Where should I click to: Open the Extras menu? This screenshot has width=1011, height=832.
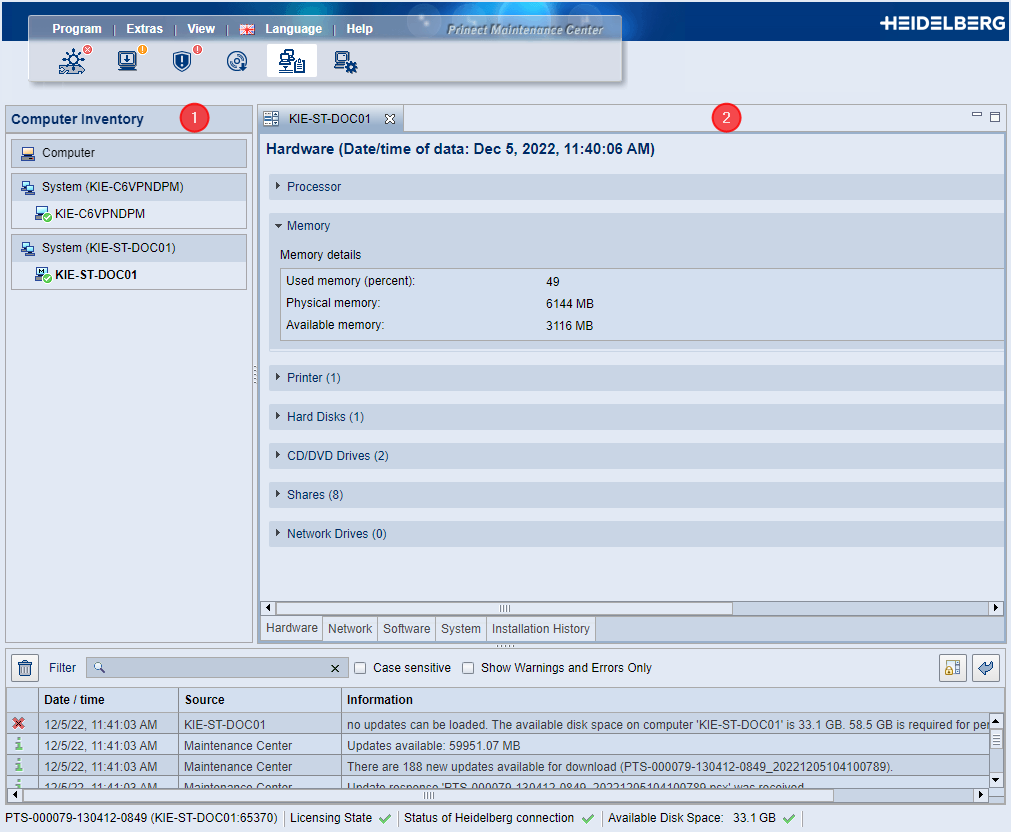pos(144,29)
